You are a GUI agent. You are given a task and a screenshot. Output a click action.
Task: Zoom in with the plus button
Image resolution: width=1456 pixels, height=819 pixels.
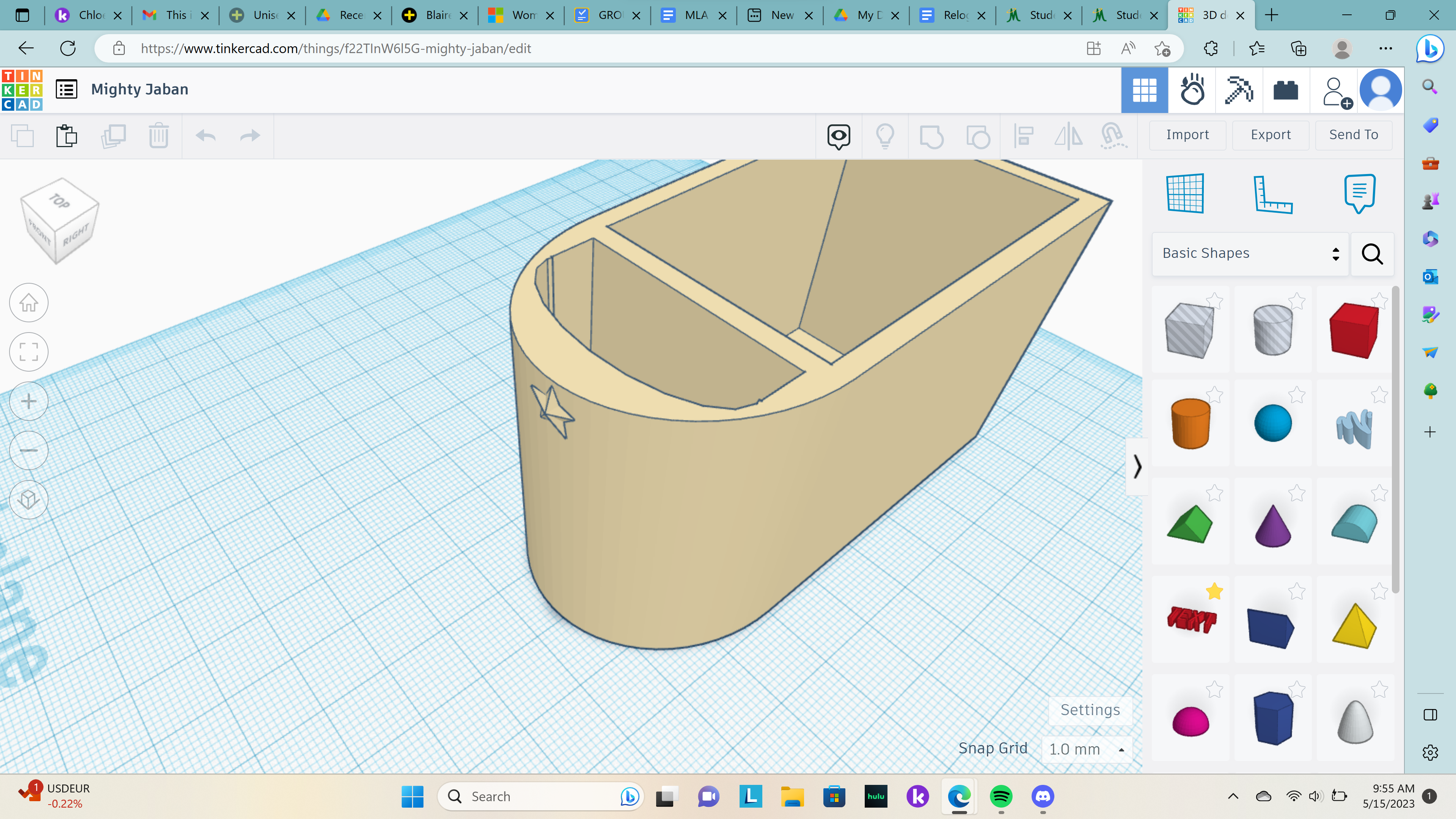pyautogui.click(x=29, y=401)
